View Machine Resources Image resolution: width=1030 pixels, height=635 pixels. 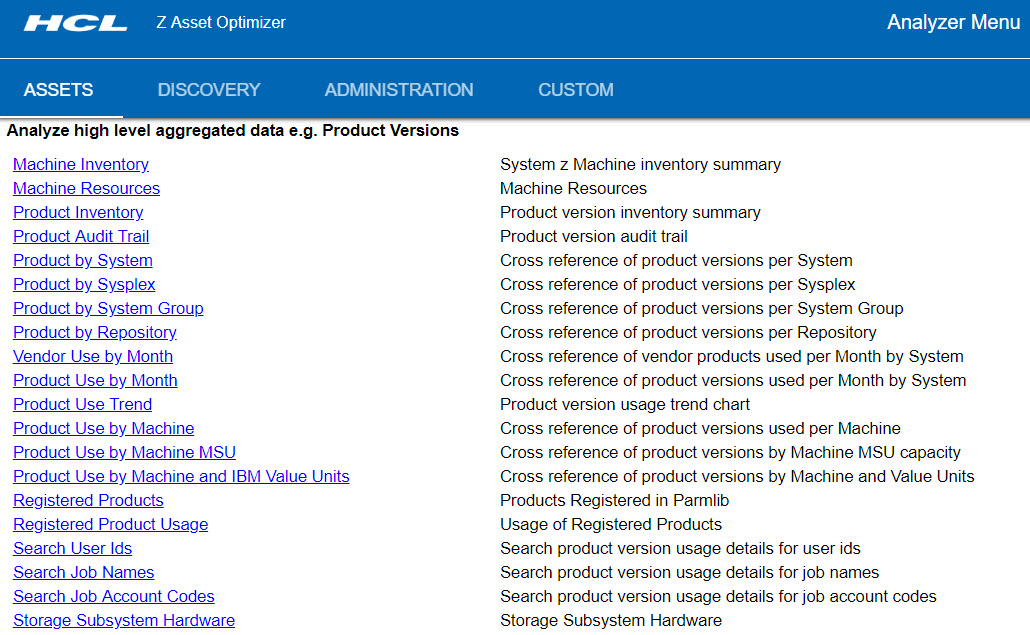click(x=86, y=188)
